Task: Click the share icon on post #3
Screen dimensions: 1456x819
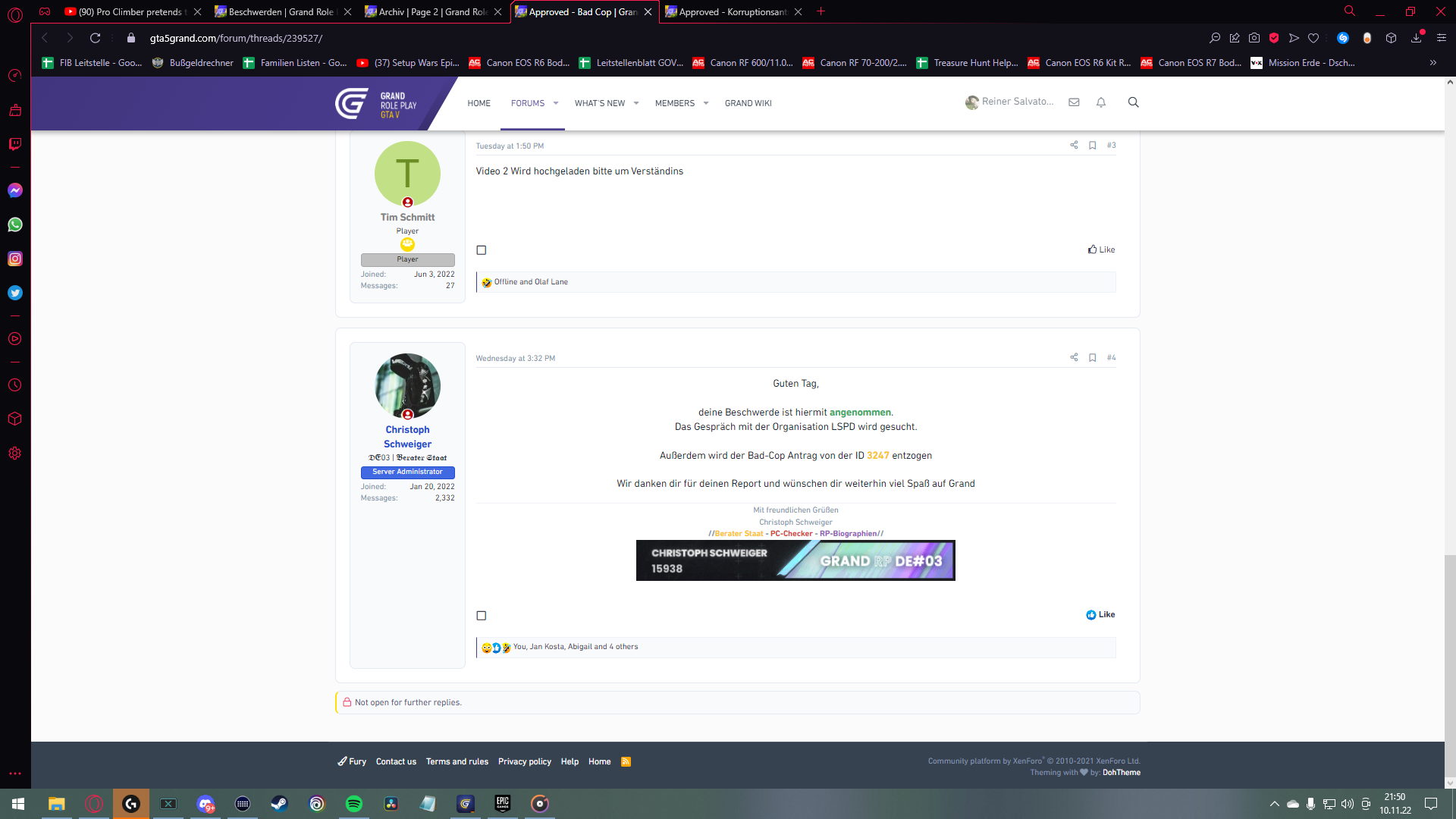Action: pyautogui.click(x=1074, y=145)
